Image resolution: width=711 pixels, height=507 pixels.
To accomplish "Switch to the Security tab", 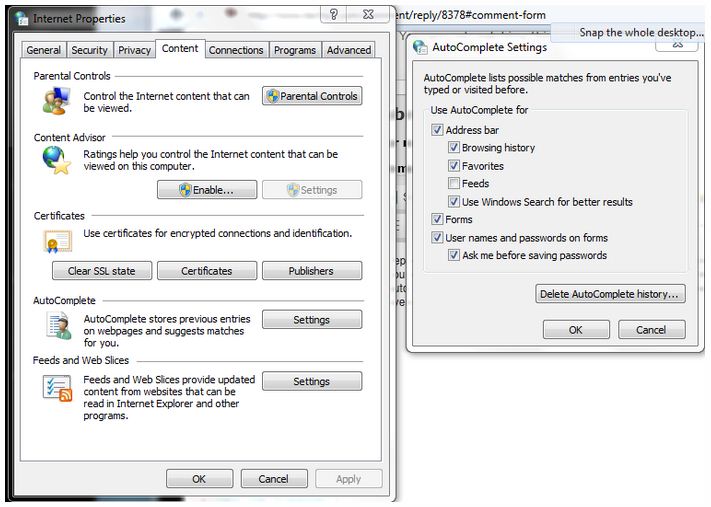I will 89,50.
